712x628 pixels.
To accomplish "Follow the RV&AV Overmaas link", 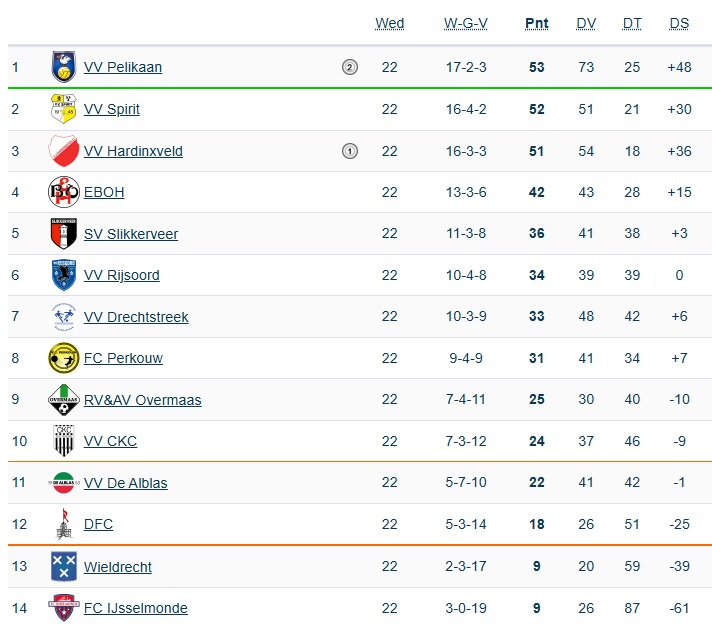I will click(x=142, y=400).
